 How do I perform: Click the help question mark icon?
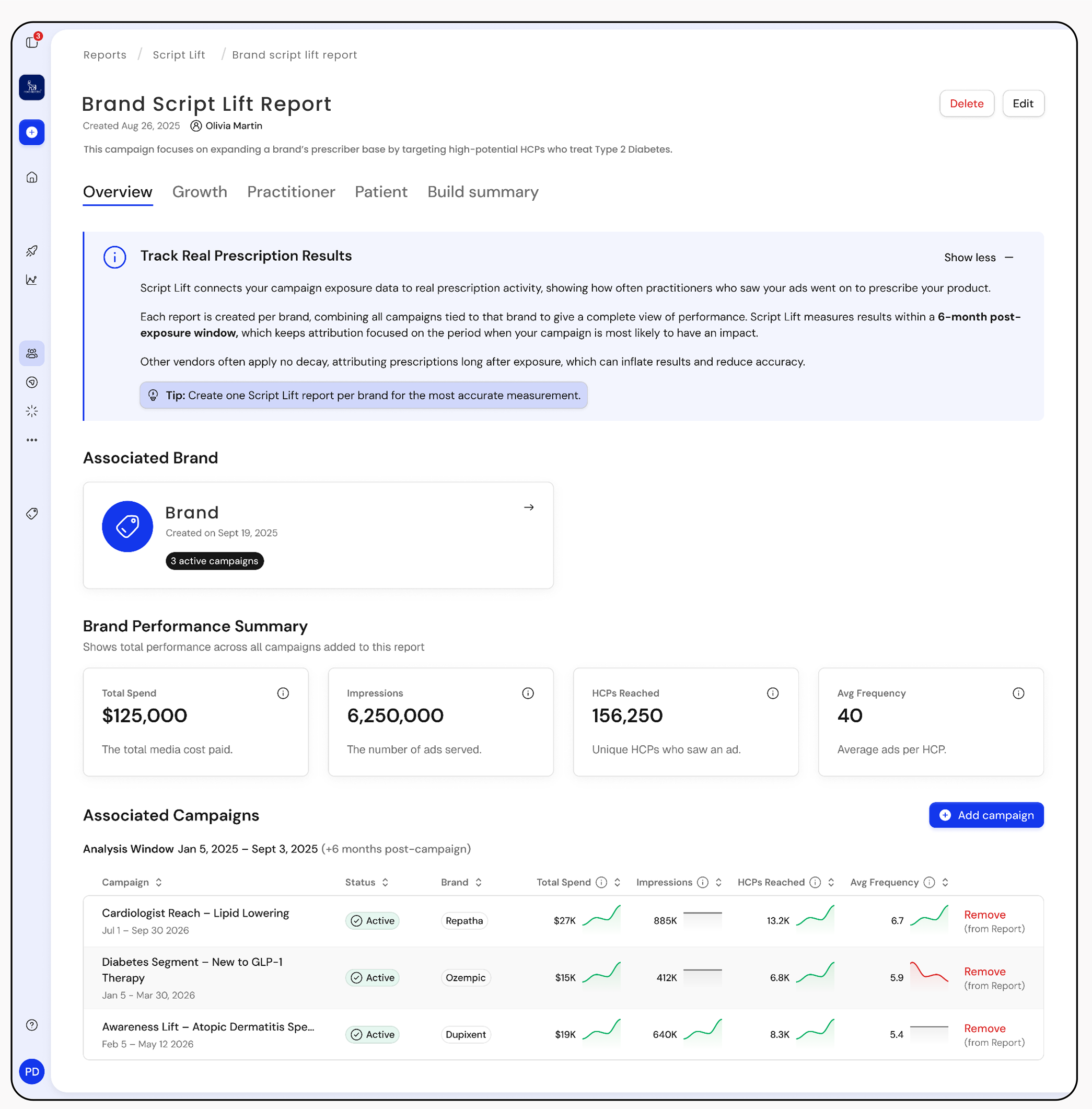[32, 1025]
